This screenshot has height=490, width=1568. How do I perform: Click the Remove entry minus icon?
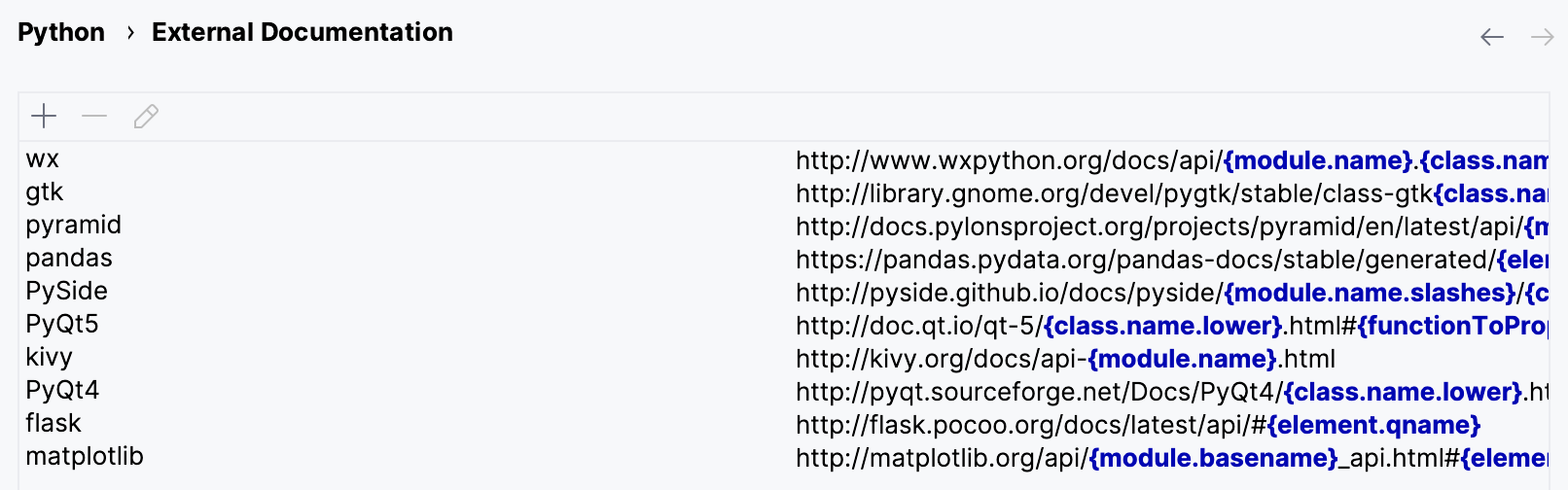tap(94, 117)
